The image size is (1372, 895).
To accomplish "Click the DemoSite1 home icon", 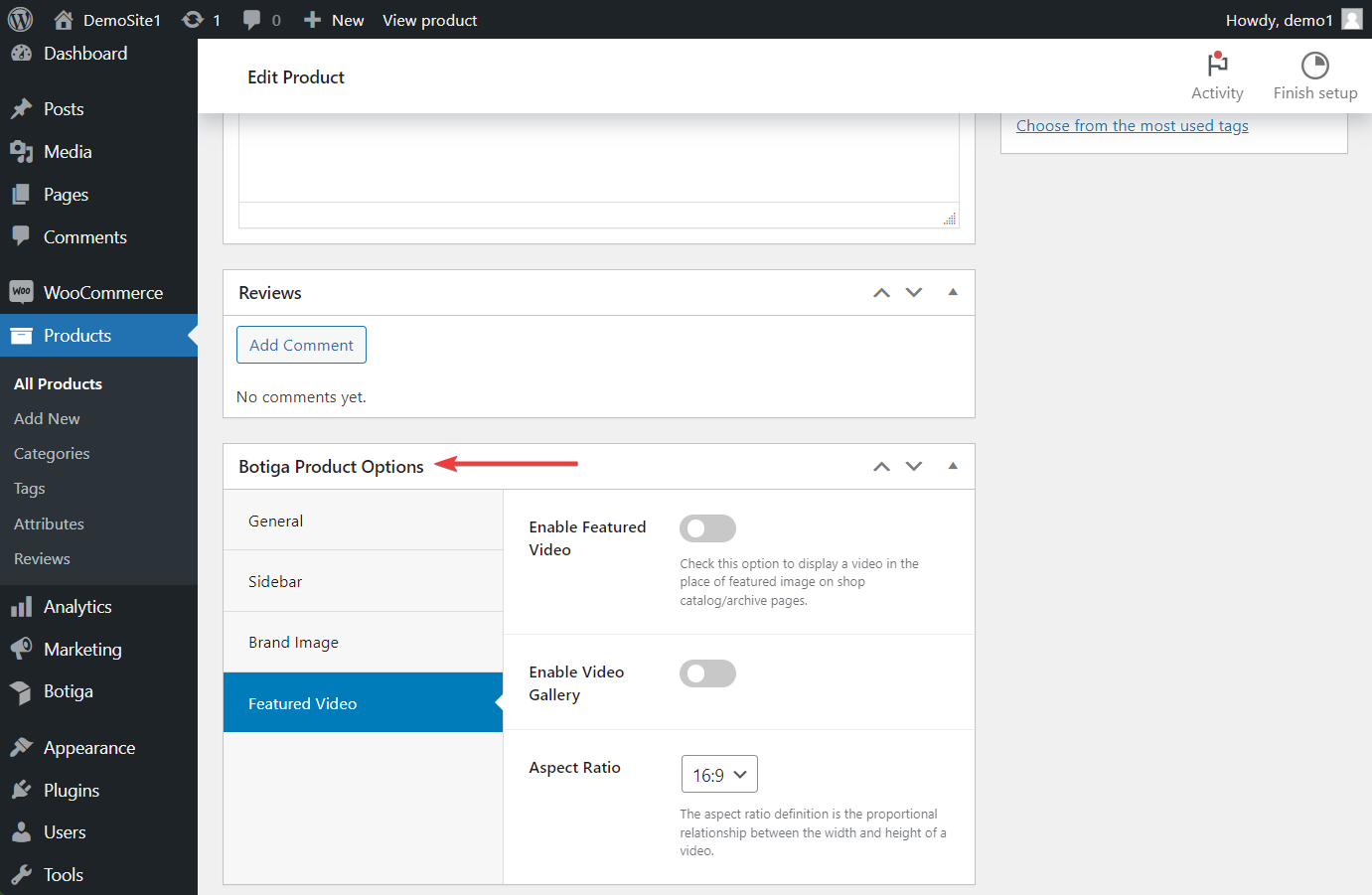I will pyautogui.click(x=64, y=20).
